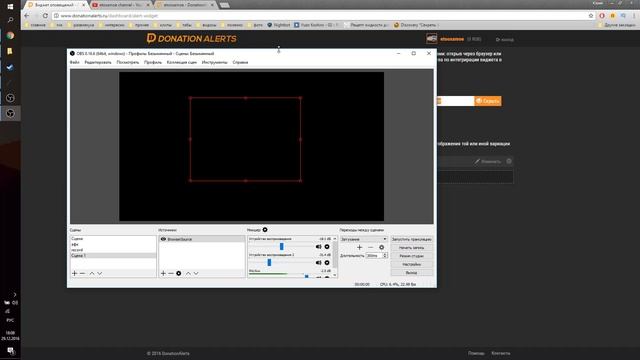Open source properties gear in Sources panel
This screenshot has height=360, width=640.
coord(179,273)
